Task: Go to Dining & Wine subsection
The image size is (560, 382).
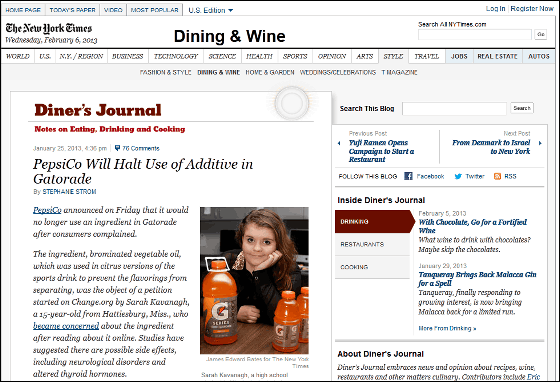Action: [x=219, y=72]
